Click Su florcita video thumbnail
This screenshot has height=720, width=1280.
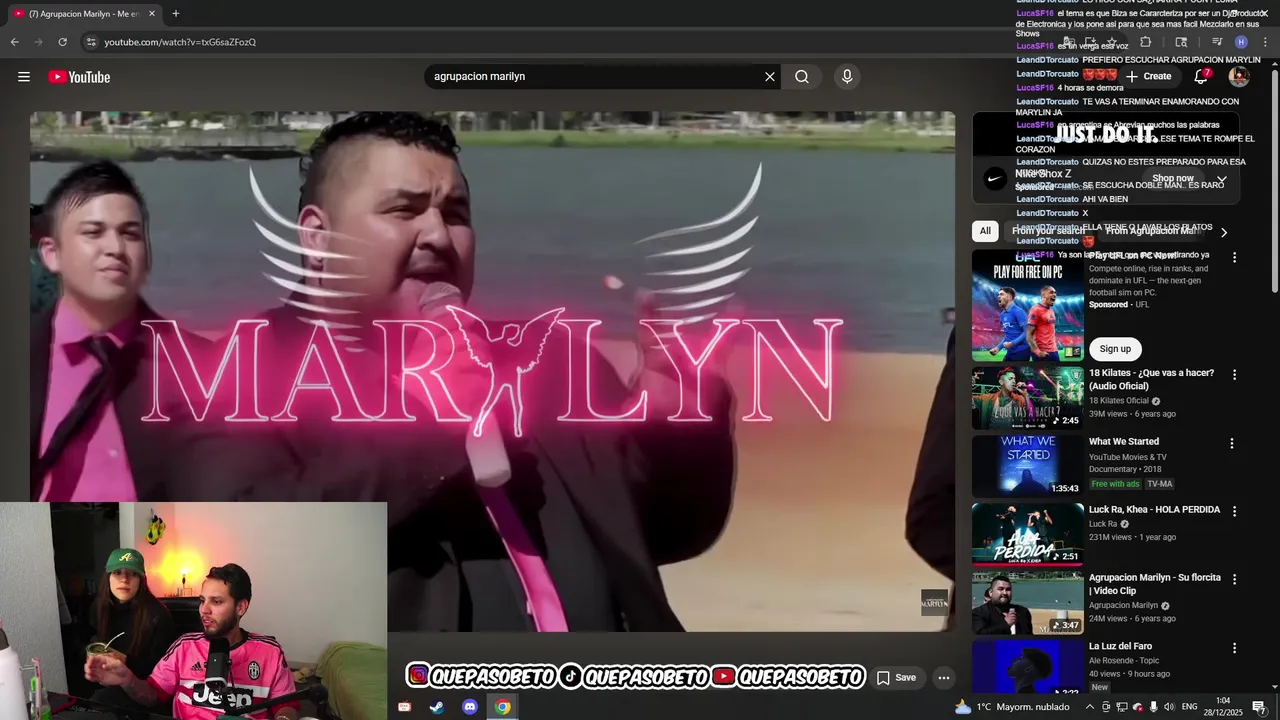tap(1027, 602)
